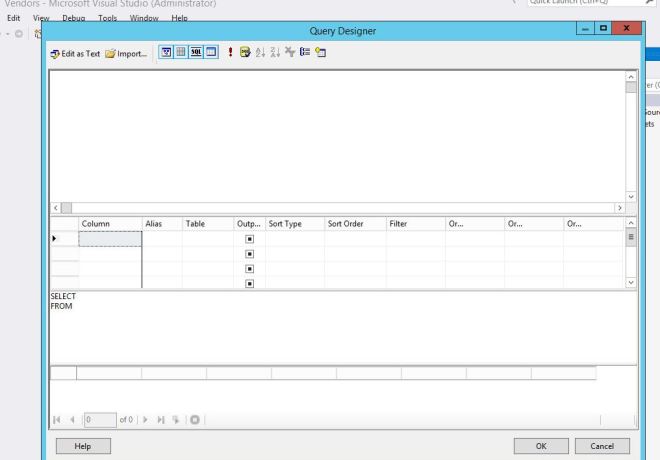The height and width of the screenshot is (460, 660).
Task: Toggle the result pane icon
Action: coord(213,54)
